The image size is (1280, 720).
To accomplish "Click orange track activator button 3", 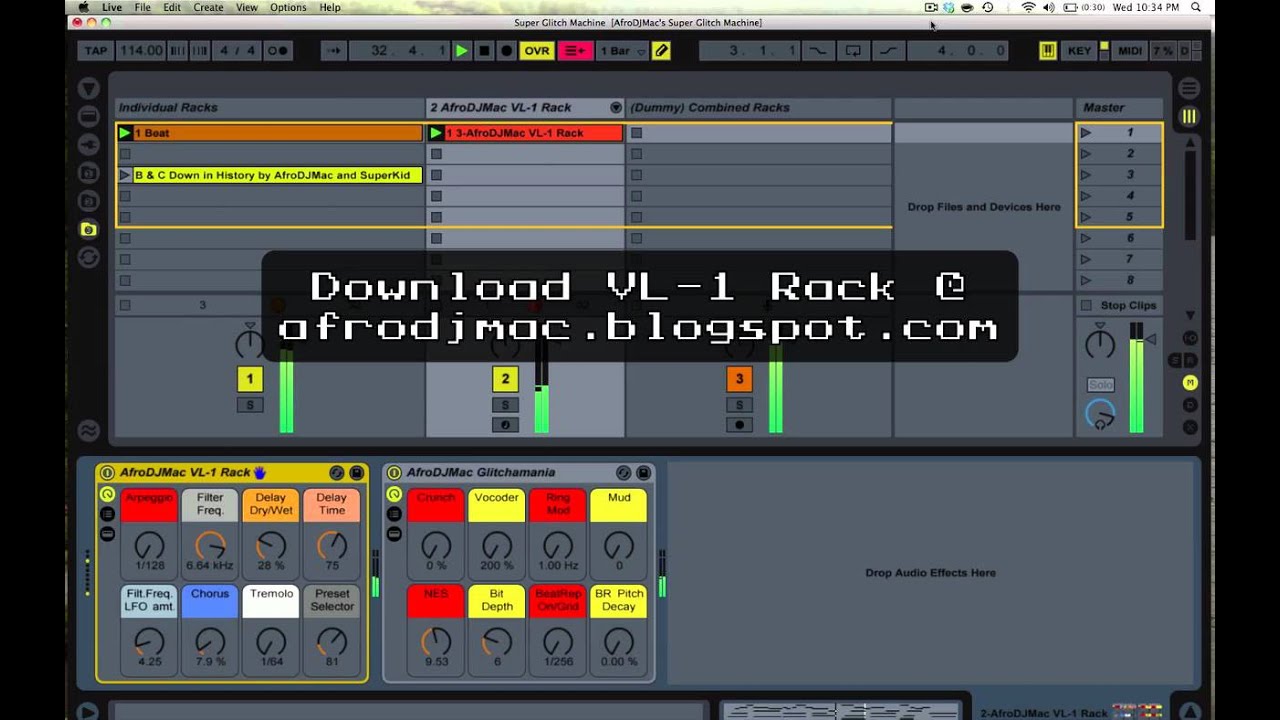I will click(739, 379).
